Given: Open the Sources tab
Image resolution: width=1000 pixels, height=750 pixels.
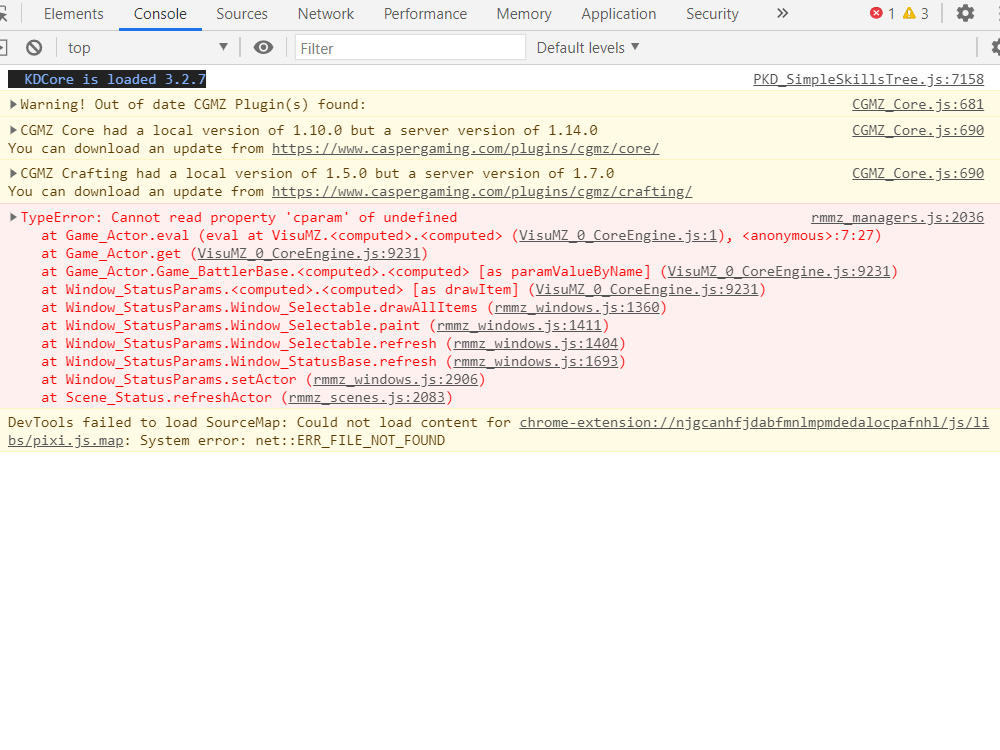Looking at the screenshot, I should (242, 14).
